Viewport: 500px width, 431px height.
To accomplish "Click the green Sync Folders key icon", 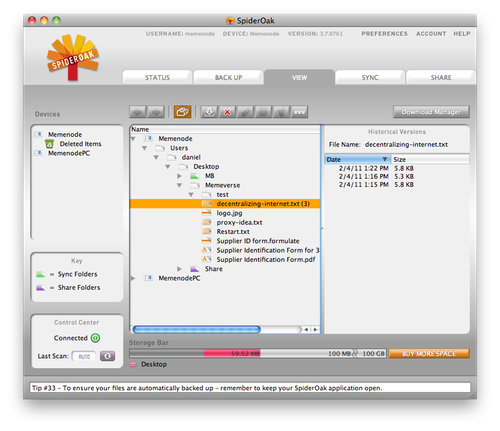I will tap(41, 274).
